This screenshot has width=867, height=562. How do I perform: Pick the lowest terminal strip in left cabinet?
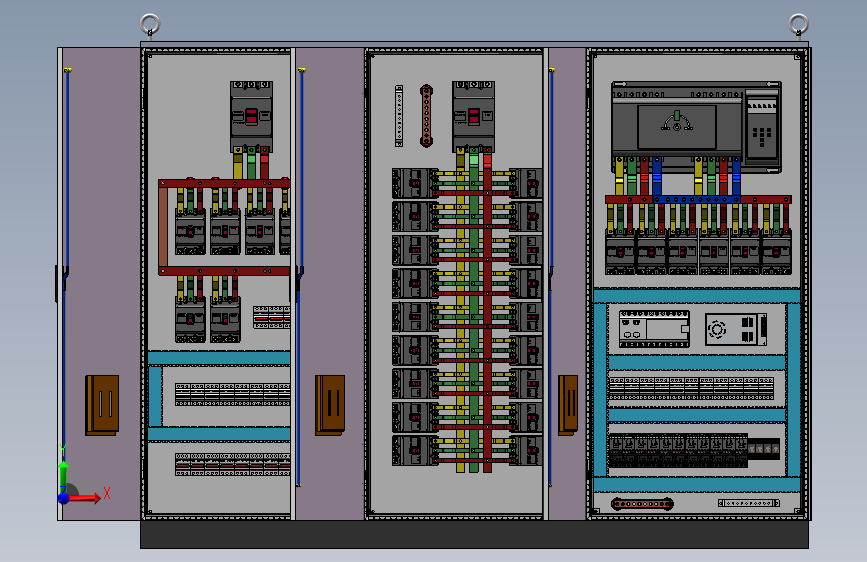coord(233,464)
